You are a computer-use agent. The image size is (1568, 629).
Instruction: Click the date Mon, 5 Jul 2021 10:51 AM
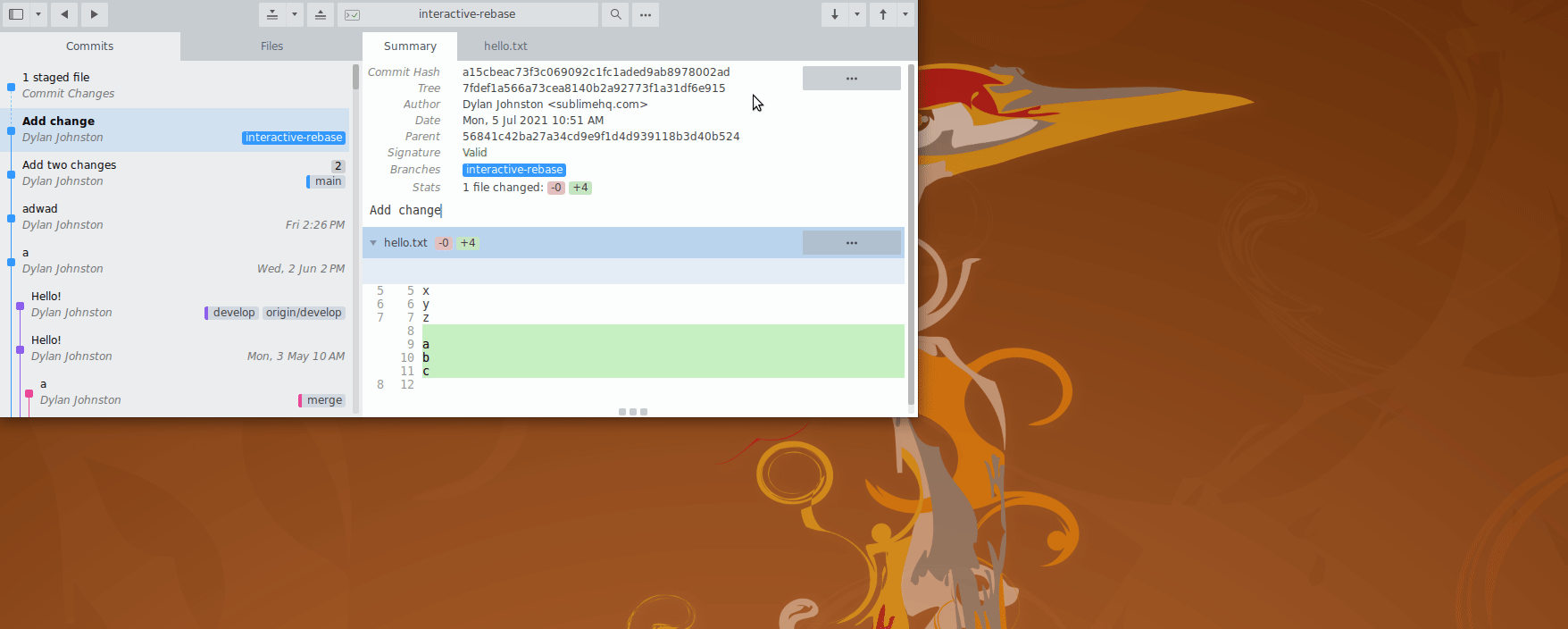point(533,121)
